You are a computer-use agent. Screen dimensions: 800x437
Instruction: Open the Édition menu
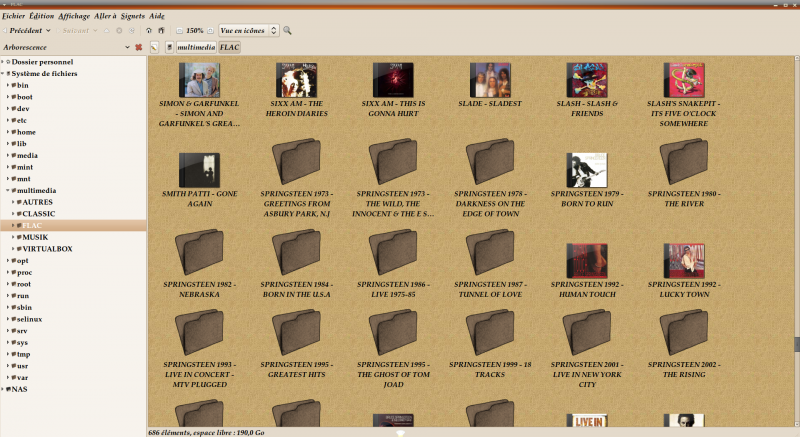click(x=41, y=16)
